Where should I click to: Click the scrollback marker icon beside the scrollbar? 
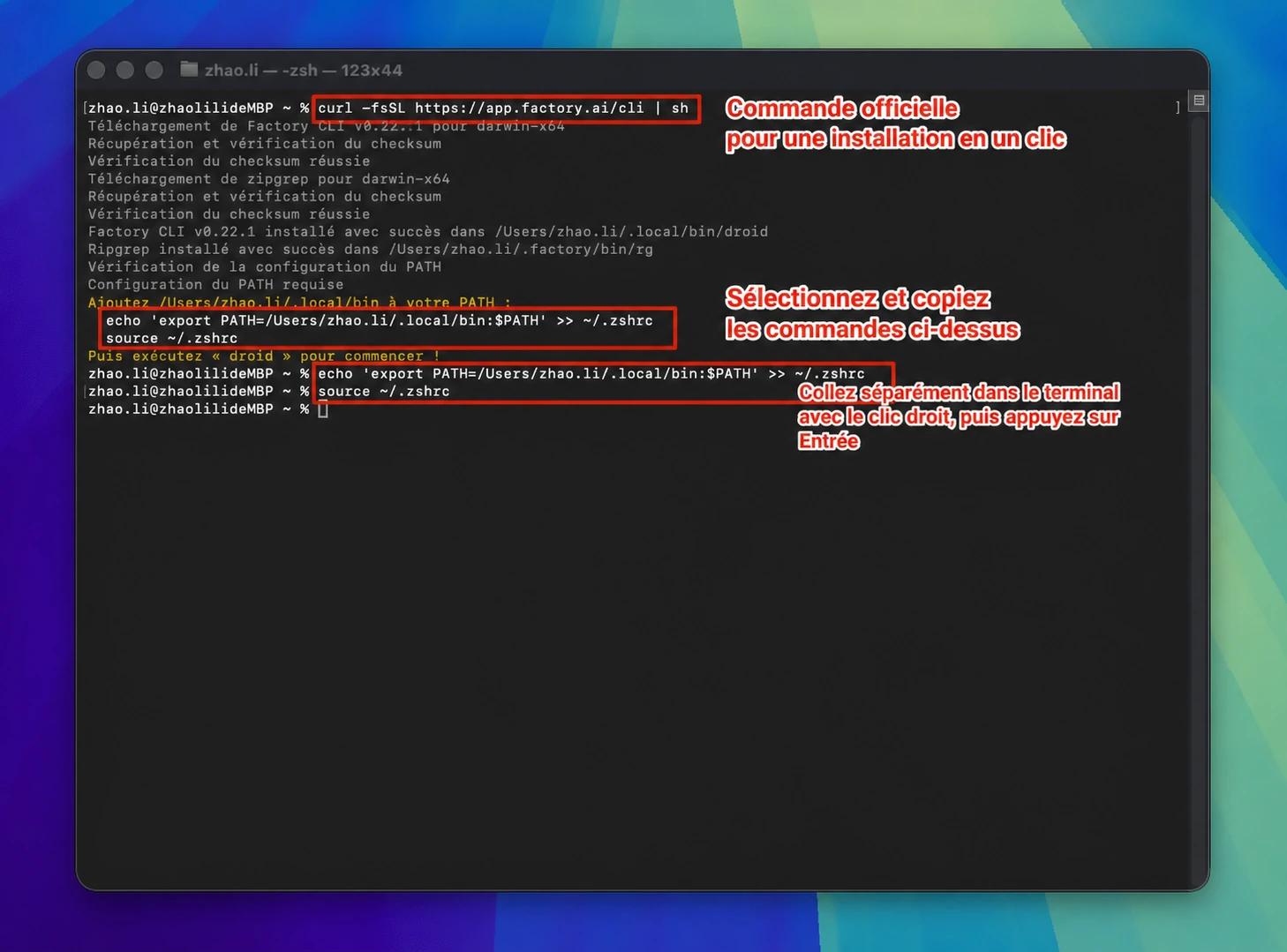1199,101
